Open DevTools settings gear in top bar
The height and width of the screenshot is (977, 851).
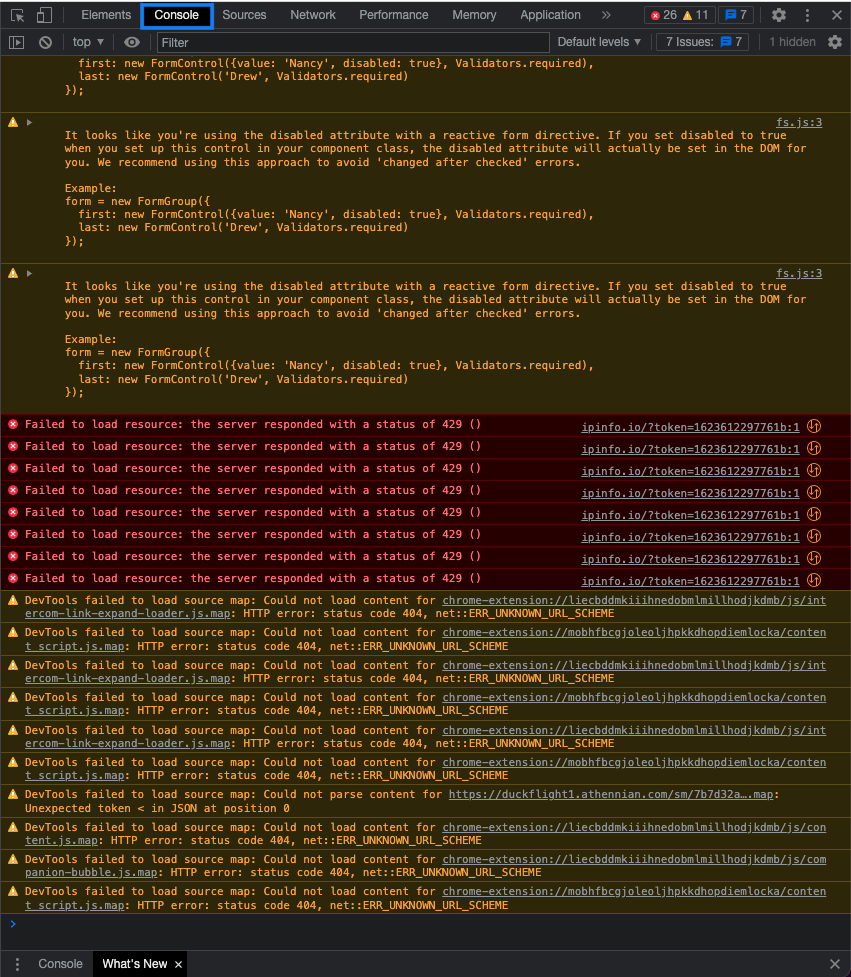tap(779, 16)
